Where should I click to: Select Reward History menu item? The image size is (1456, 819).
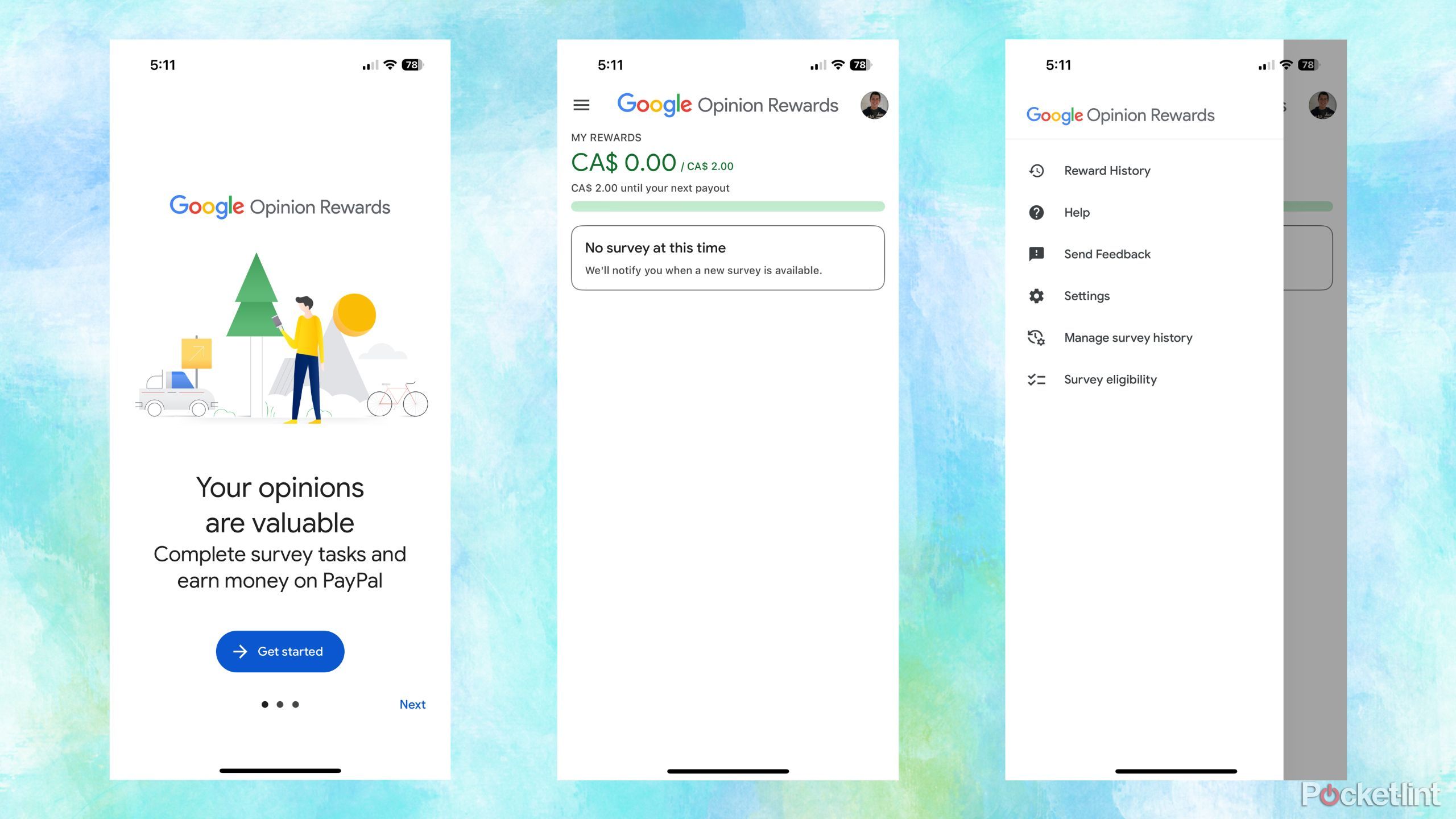pyautogui.click(x=1108, y=170)
